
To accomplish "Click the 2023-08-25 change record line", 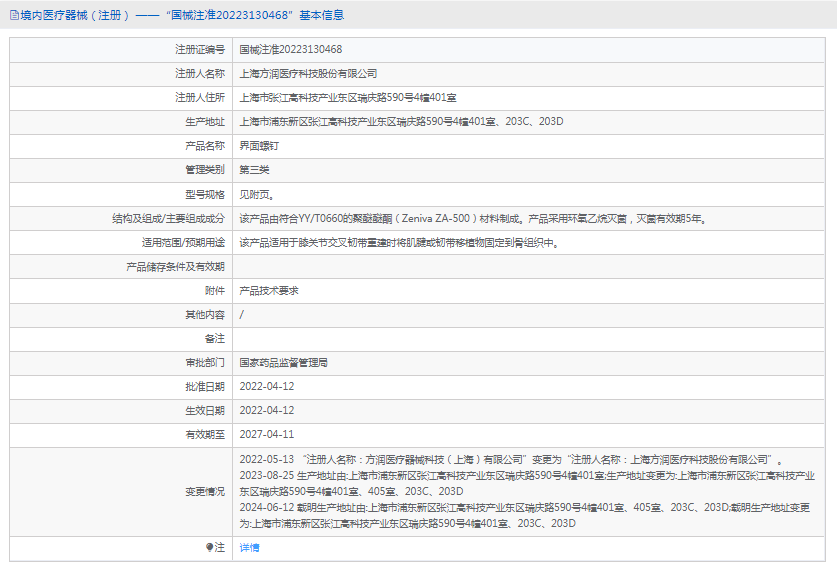I will coord(527,483).
